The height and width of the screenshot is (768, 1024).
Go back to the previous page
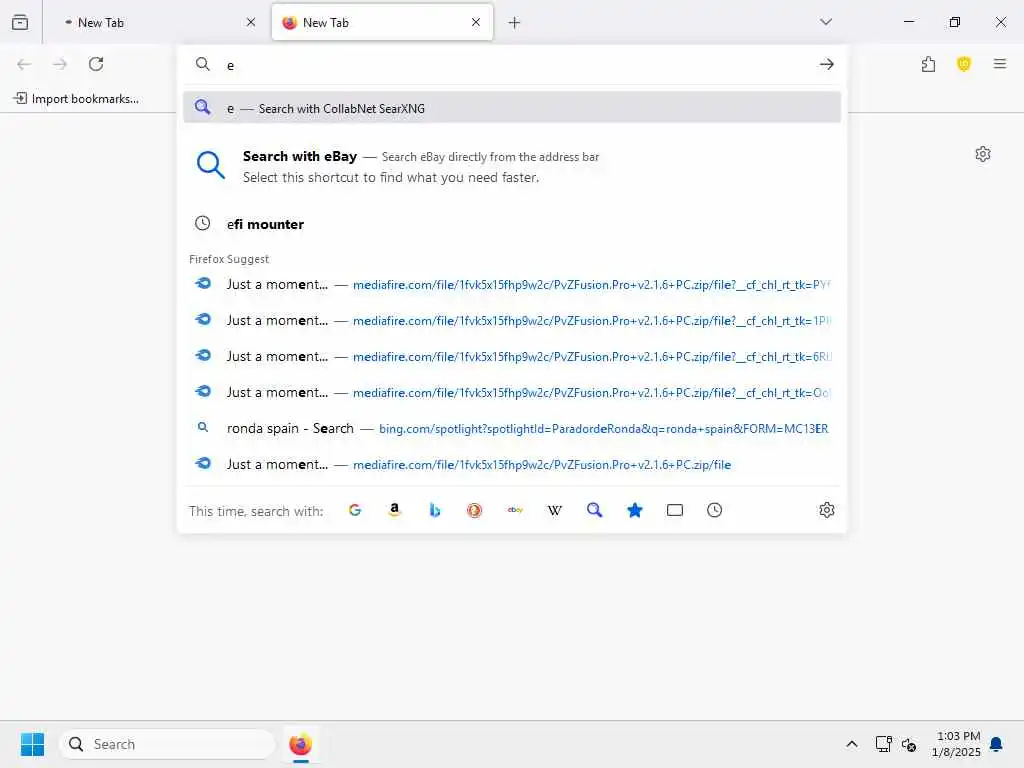click(x=24, y=64)
